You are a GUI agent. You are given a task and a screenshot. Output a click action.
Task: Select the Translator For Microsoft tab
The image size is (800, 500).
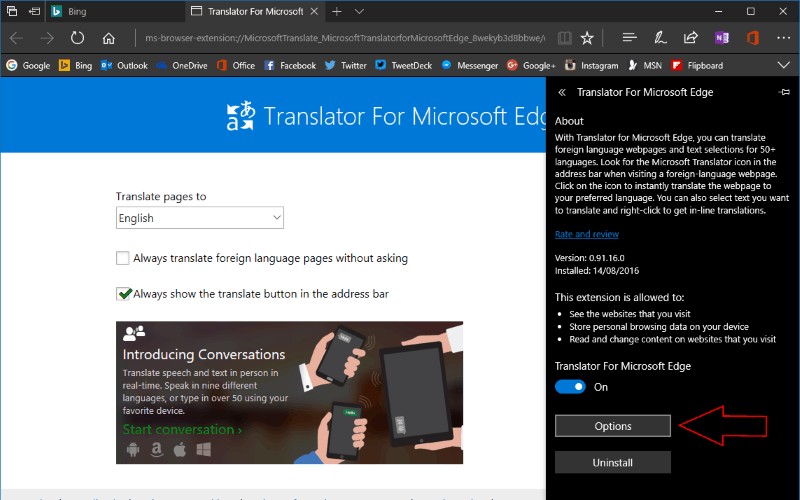(255, 11)
